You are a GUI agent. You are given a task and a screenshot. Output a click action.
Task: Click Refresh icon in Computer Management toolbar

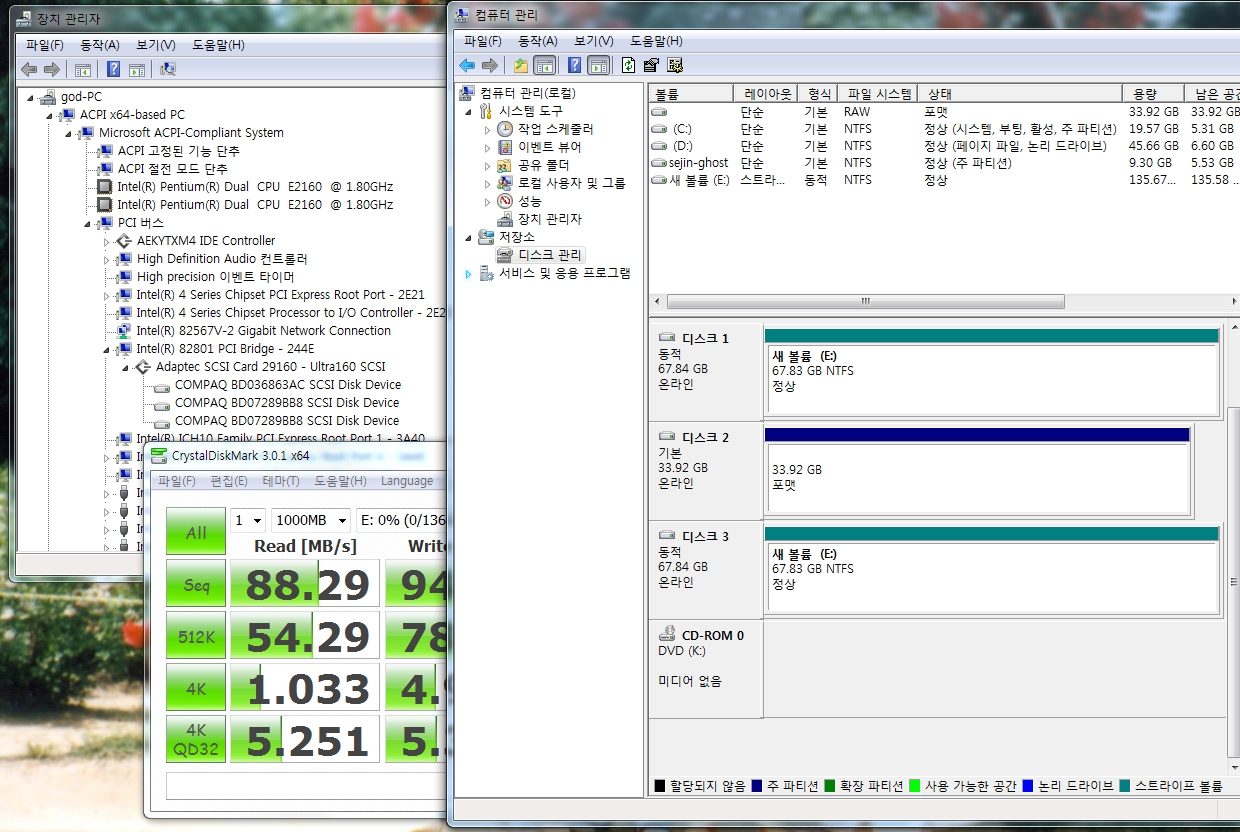[628, 65]
